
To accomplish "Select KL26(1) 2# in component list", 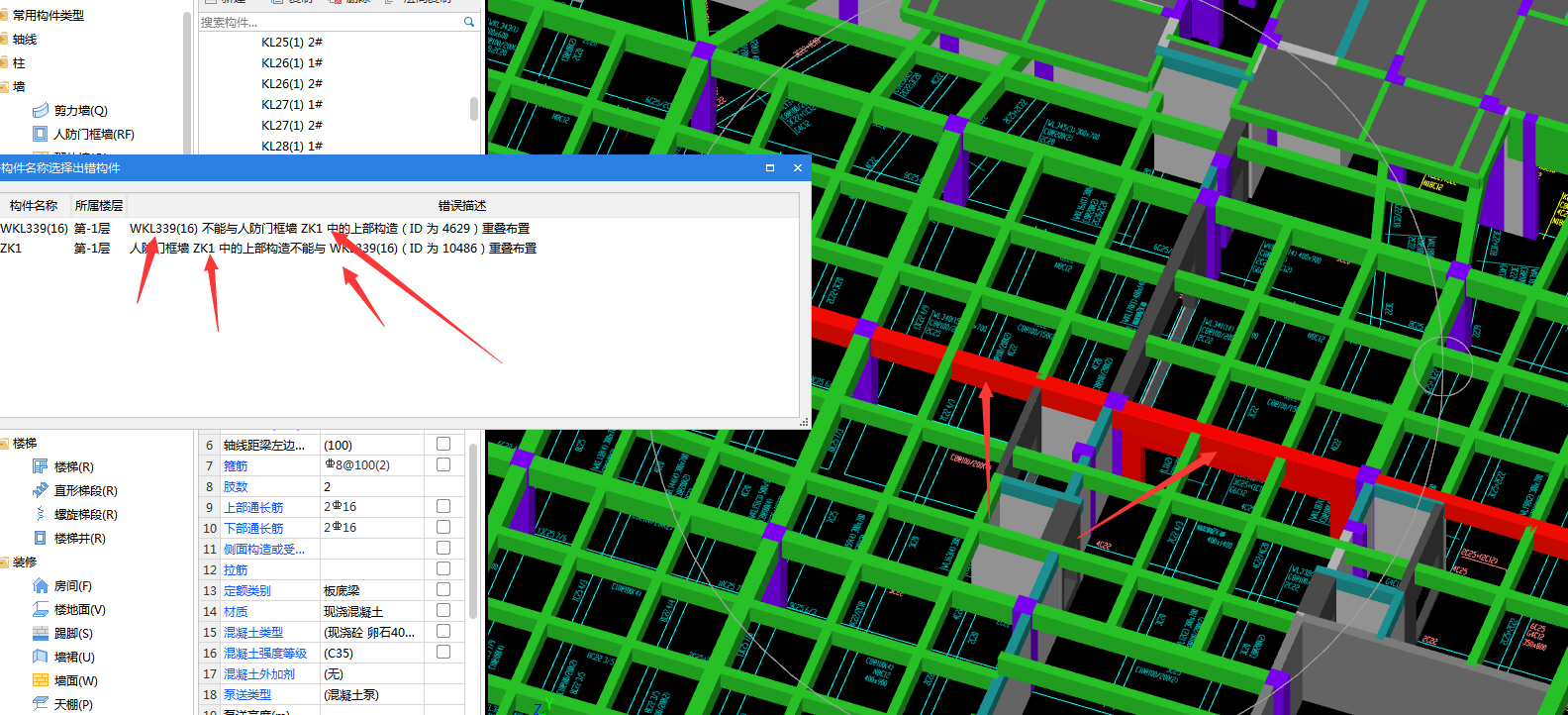I will click(292, 83).
